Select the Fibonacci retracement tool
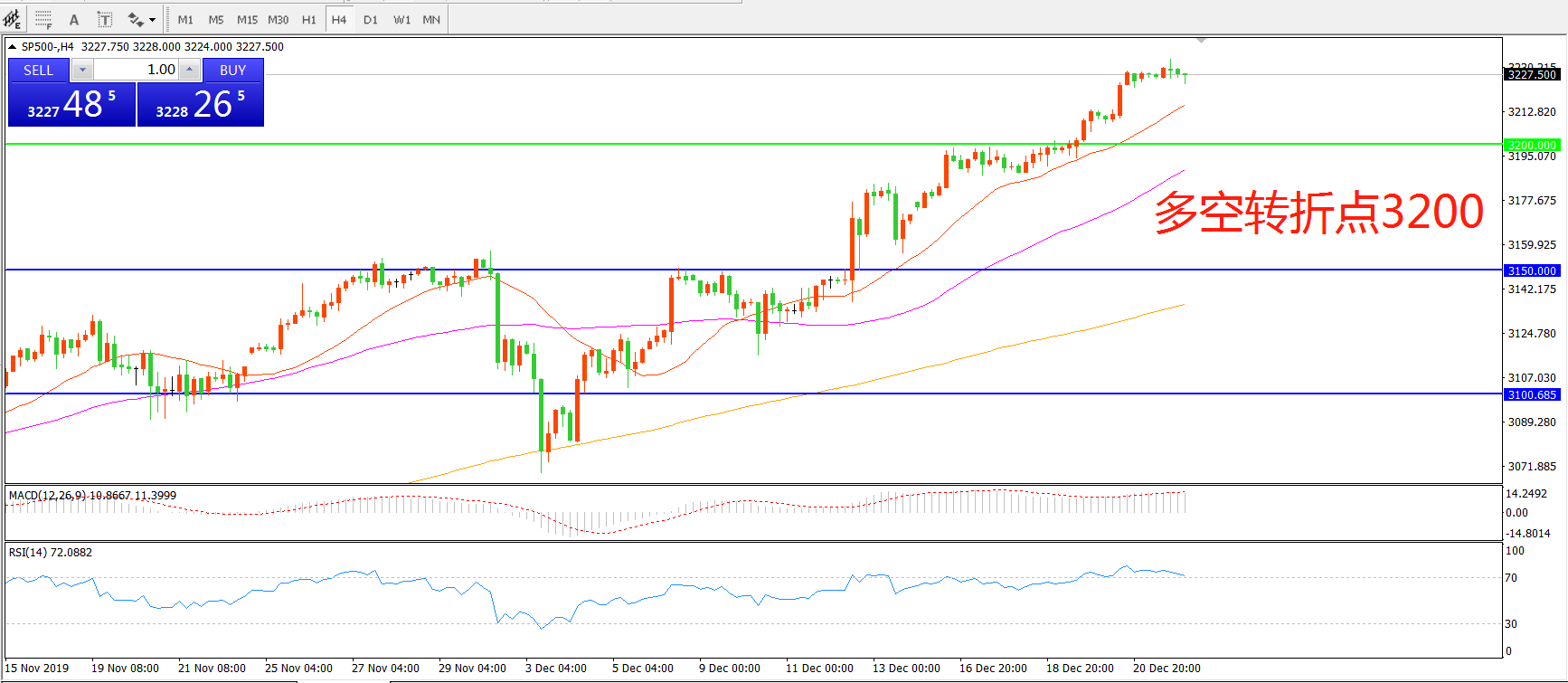This screenshot has height=683, width=1568. tap(43, 19)
